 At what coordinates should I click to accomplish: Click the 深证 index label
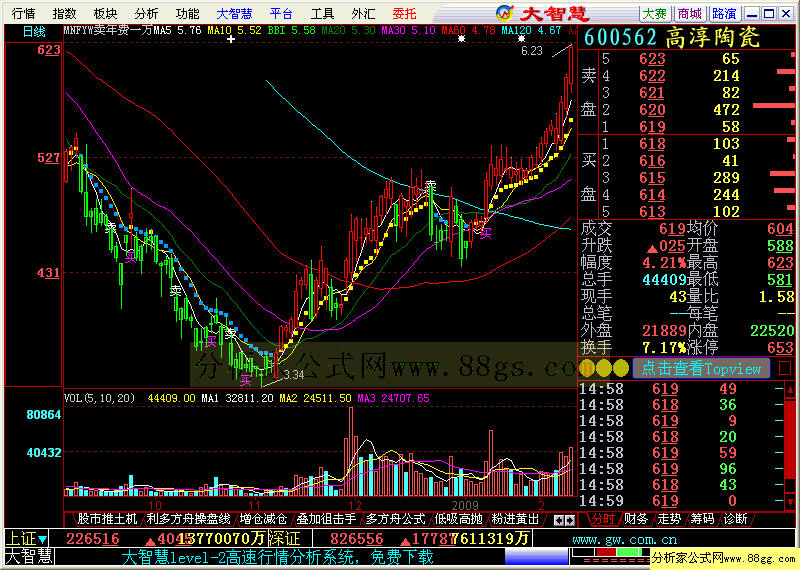click(x=284, y=539)
